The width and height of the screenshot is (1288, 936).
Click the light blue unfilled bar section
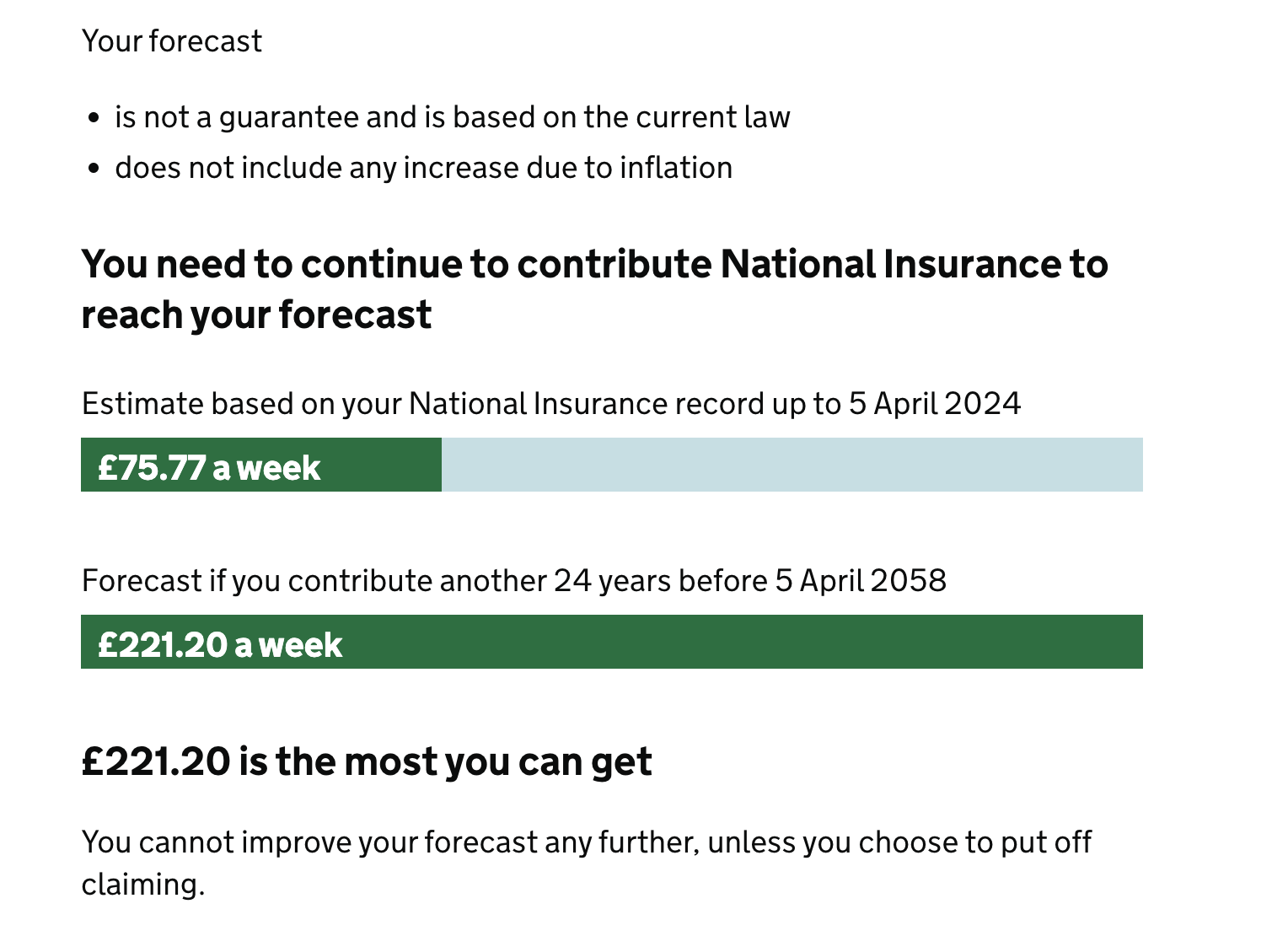(x=792, y=465)
